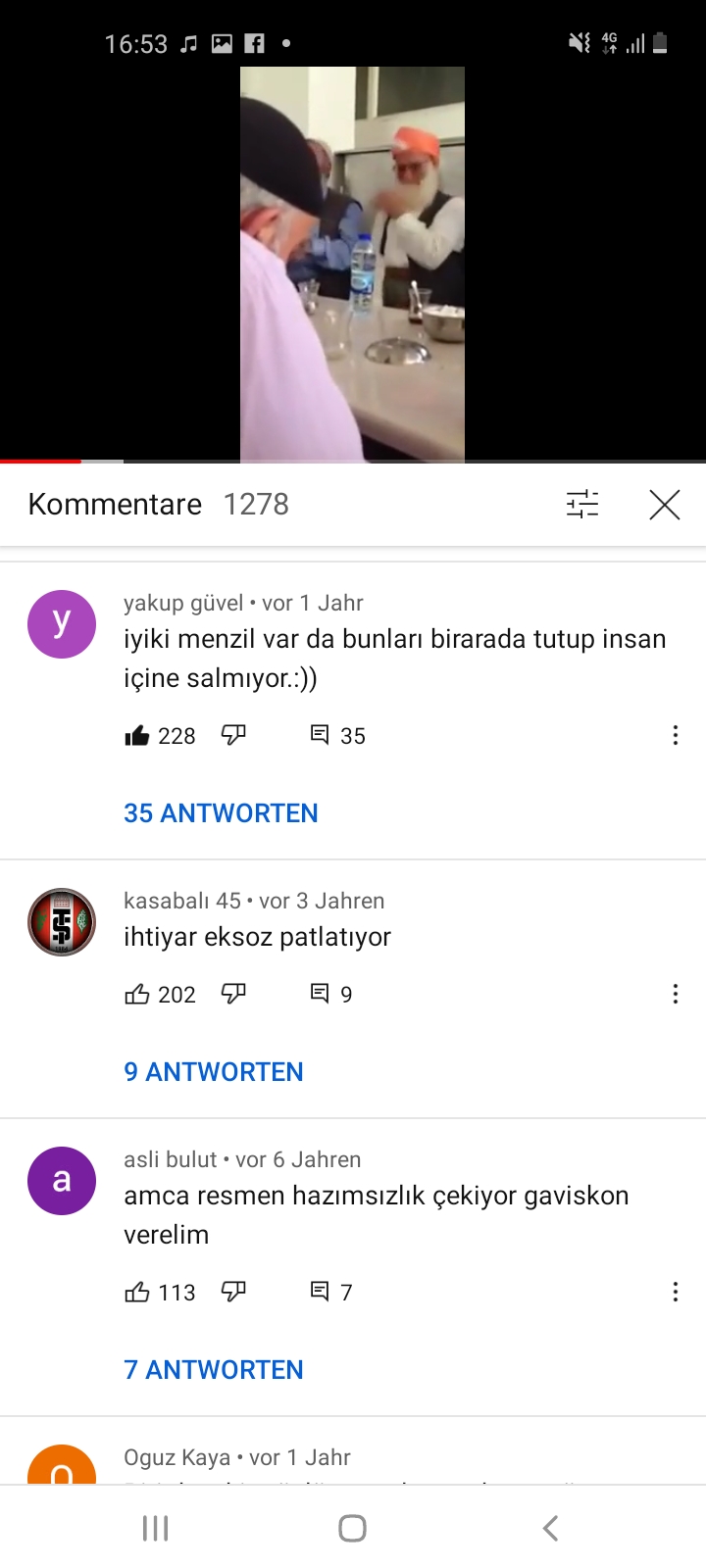This screenshot has width=706, height=1568.
Task: Open more options for asli bulut's comment
Action: pos(676,1292)
